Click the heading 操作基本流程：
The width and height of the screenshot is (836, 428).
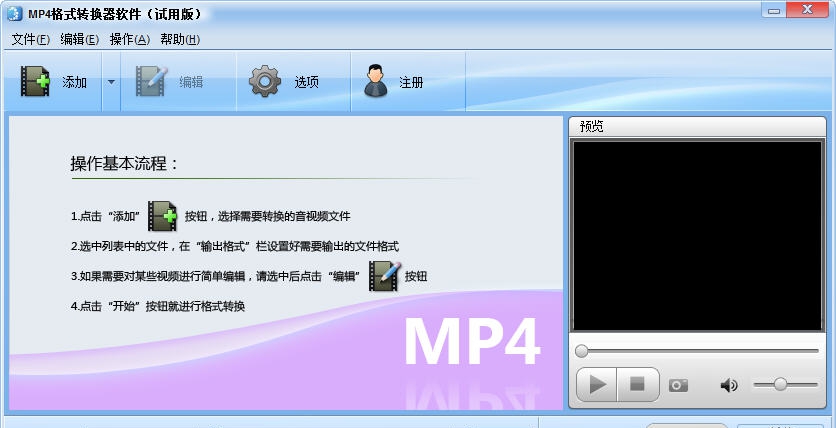pos(124,164)
